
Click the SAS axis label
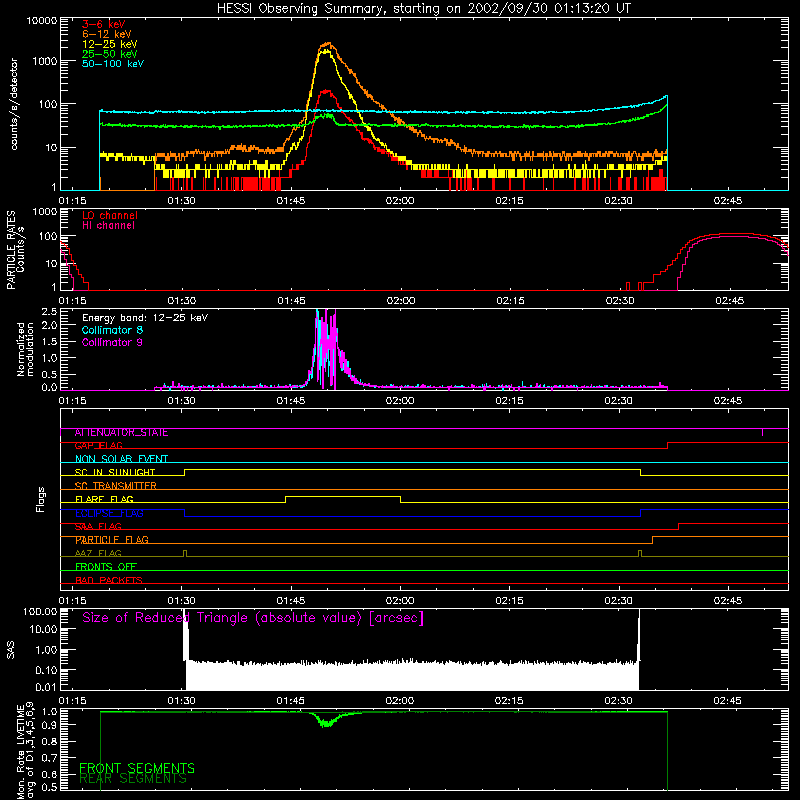click(11, 650)
